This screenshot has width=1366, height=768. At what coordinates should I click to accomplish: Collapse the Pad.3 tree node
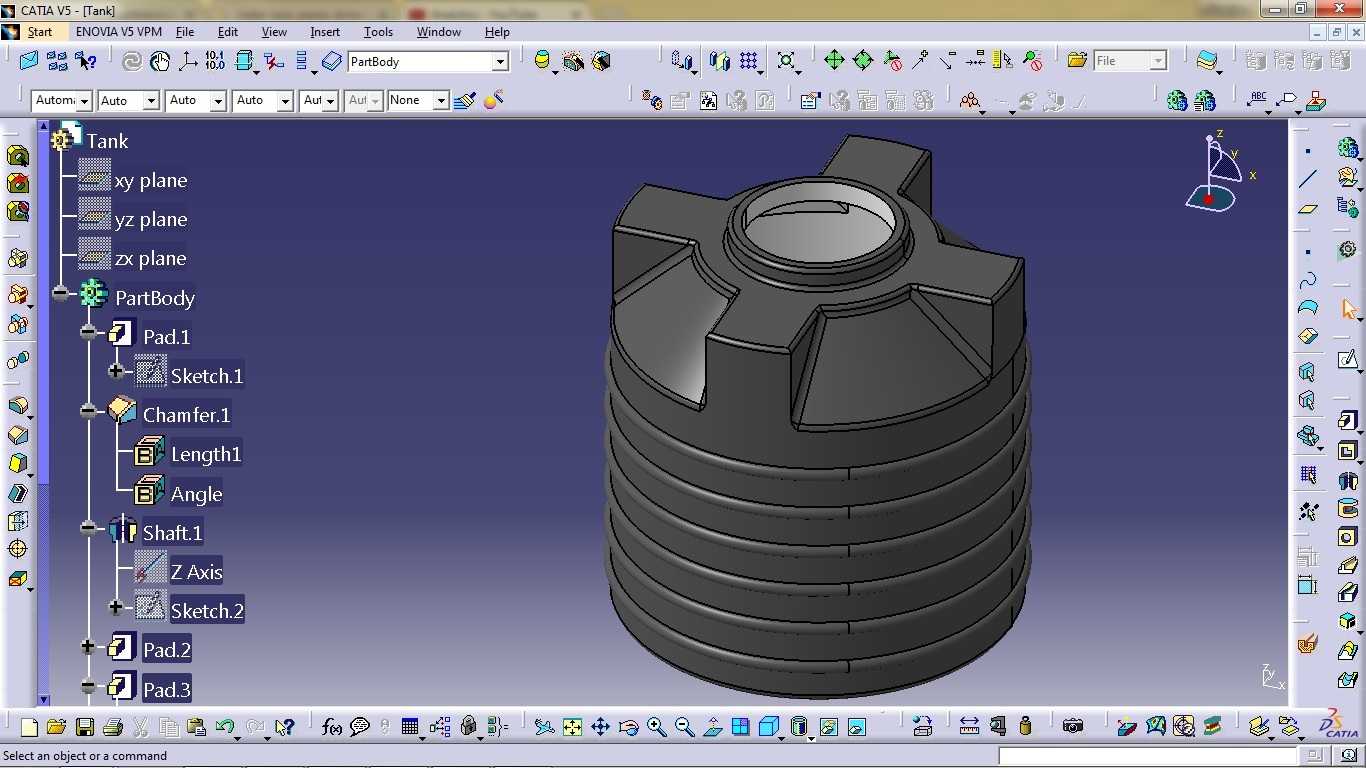tap(89, 687)
